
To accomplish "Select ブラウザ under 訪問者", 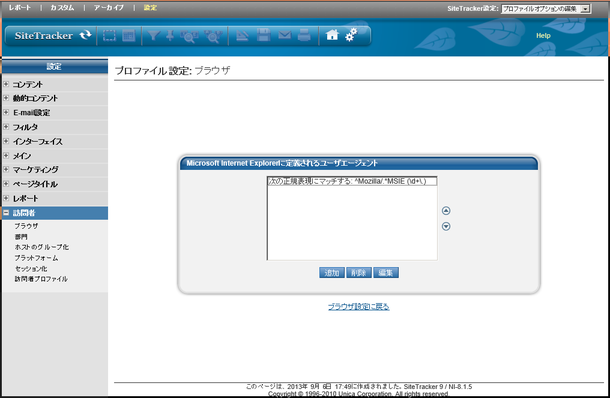I will pos(26,226).
